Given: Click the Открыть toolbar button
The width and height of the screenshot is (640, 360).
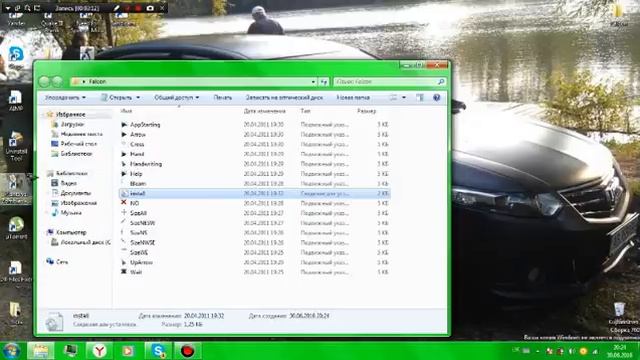Looking at the screenshot, I should click(x=117, y=98).
